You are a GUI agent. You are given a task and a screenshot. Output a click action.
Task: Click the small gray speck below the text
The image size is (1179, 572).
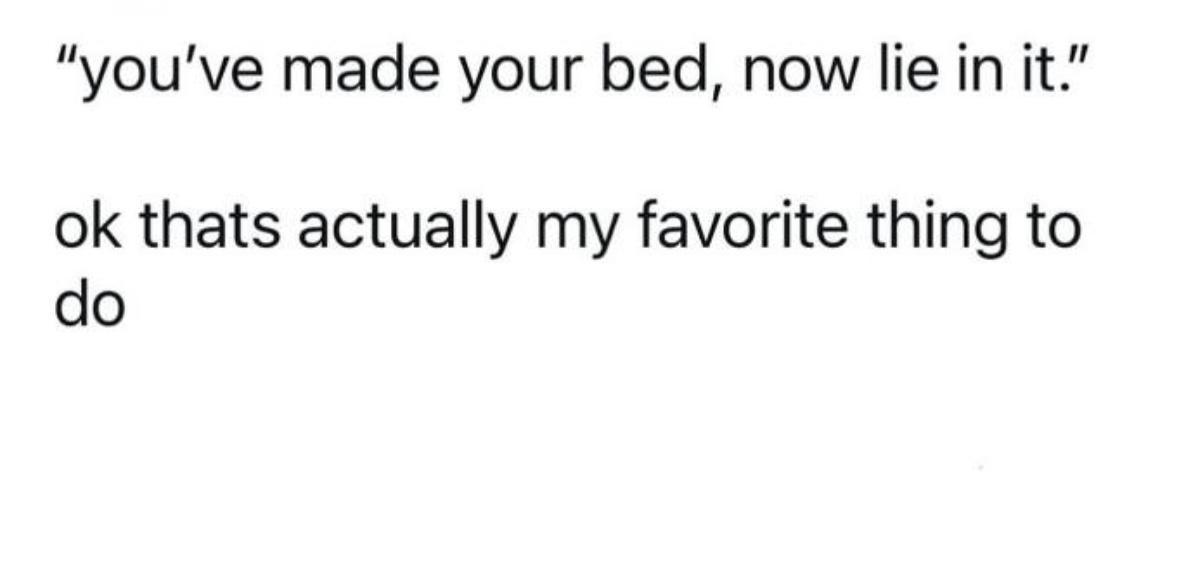tap(980, 468)
